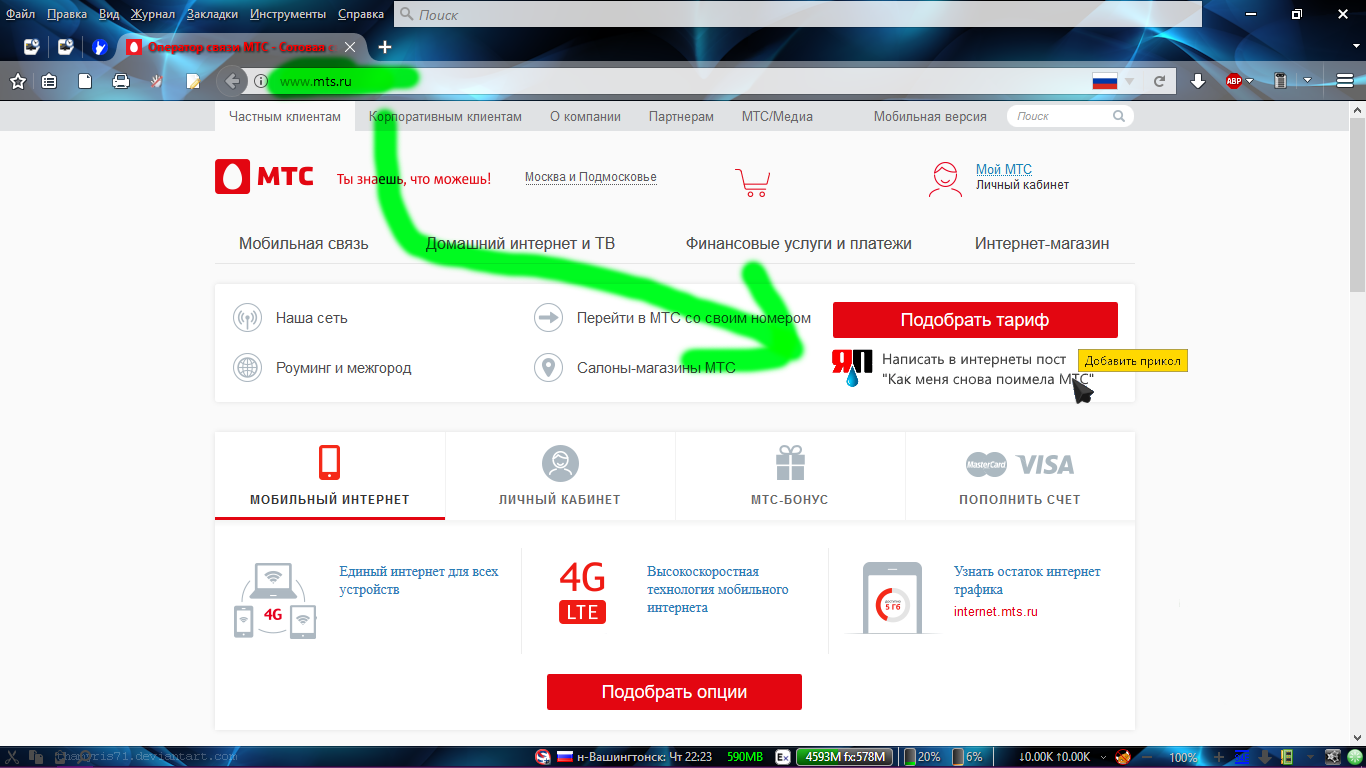Image resolution: width=1366 pixels, height=768 pixels.
Task: Click the first pinned tab icon
Action: coord(32,46)
